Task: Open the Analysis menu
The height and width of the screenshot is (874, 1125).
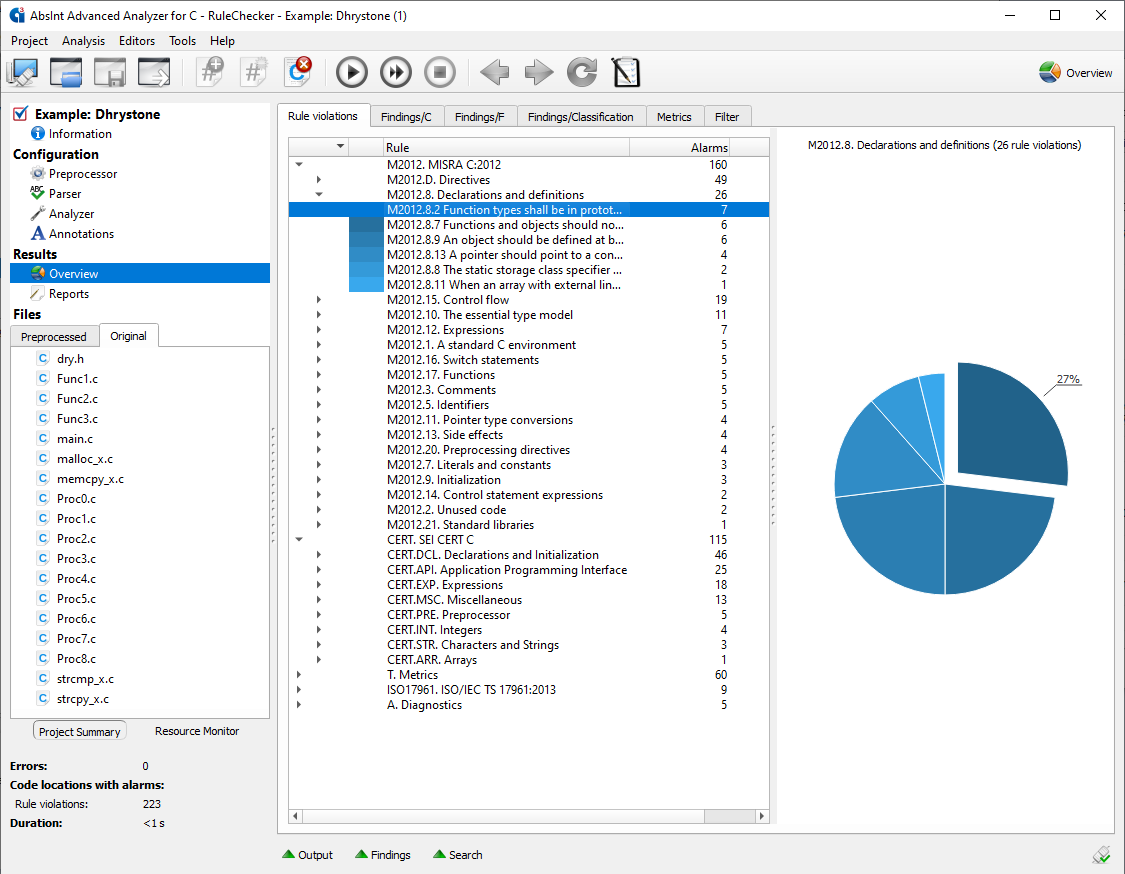Action: [x=83, y=41]
